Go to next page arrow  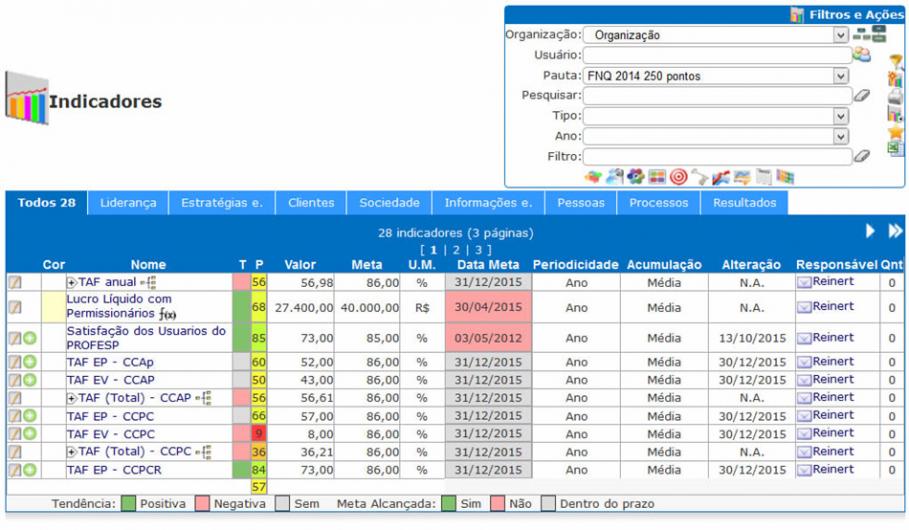[870, 231]
